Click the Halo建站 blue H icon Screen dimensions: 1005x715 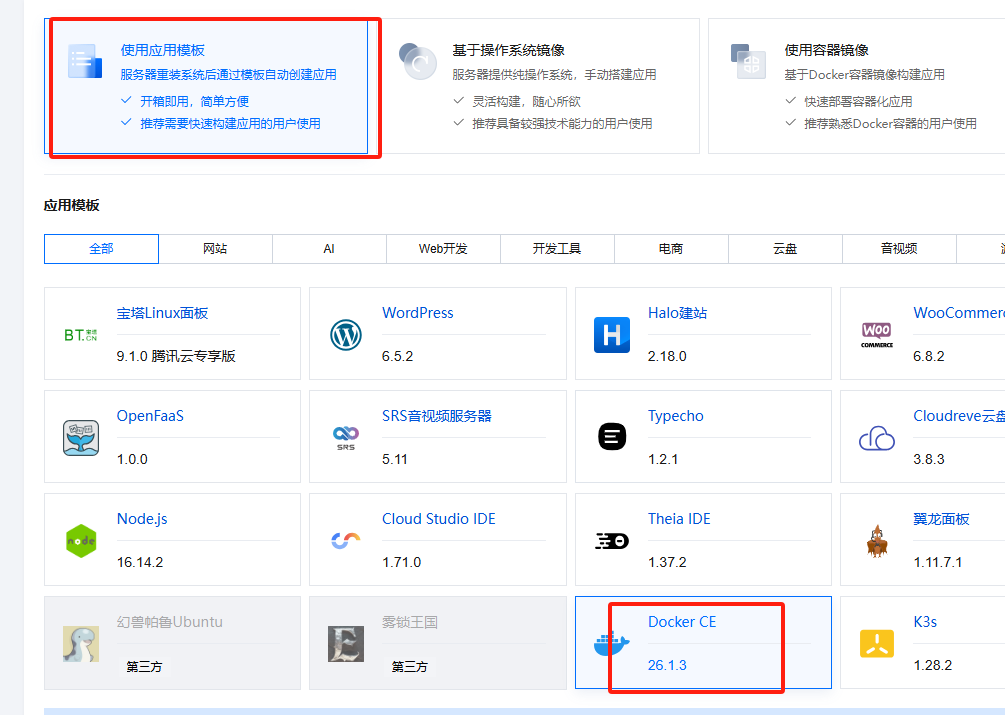point(611,334)
